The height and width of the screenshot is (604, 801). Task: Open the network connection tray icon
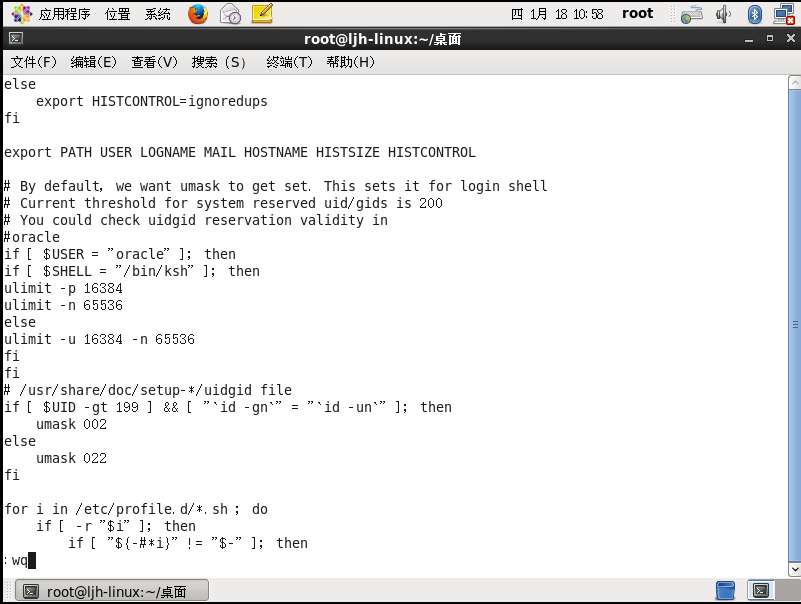[784, 14]
